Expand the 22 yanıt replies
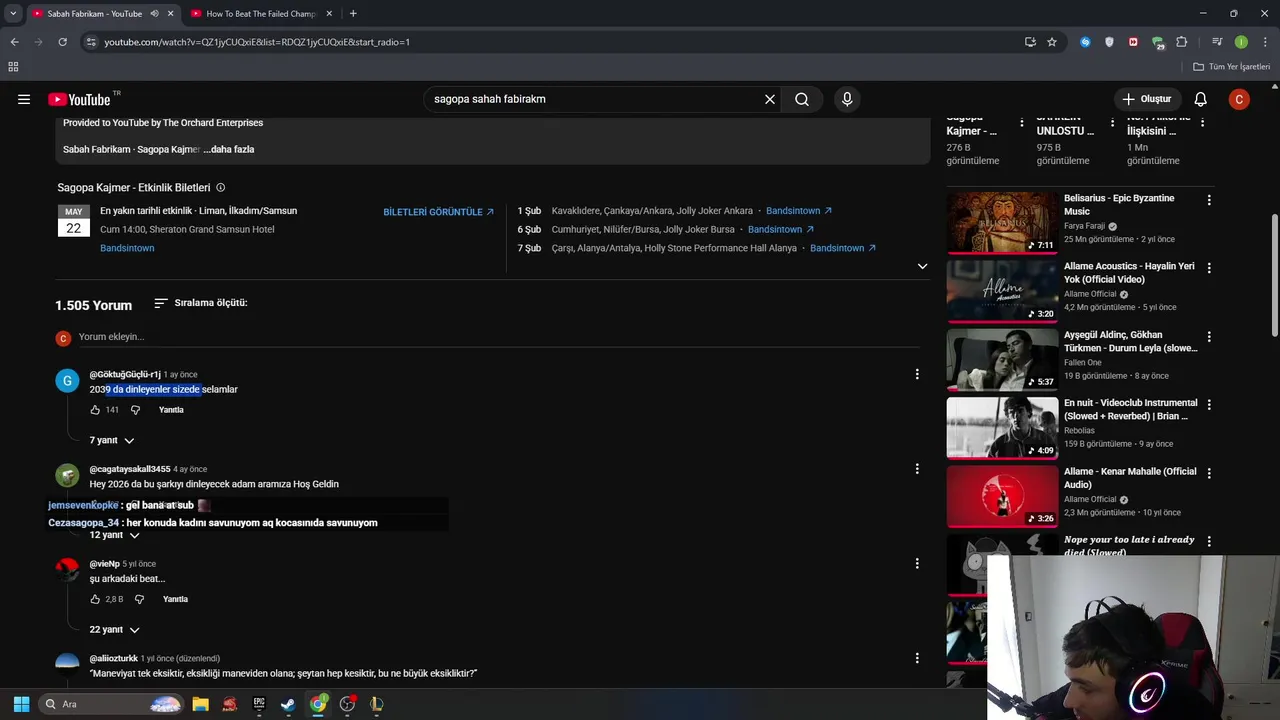 pos(114,630)
